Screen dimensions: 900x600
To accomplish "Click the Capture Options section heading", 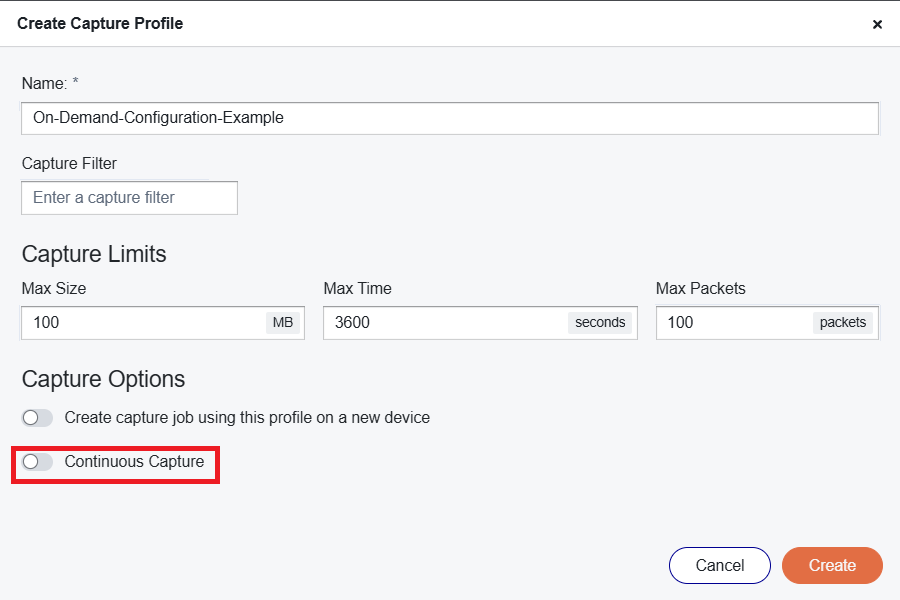I will click(103, 379).
